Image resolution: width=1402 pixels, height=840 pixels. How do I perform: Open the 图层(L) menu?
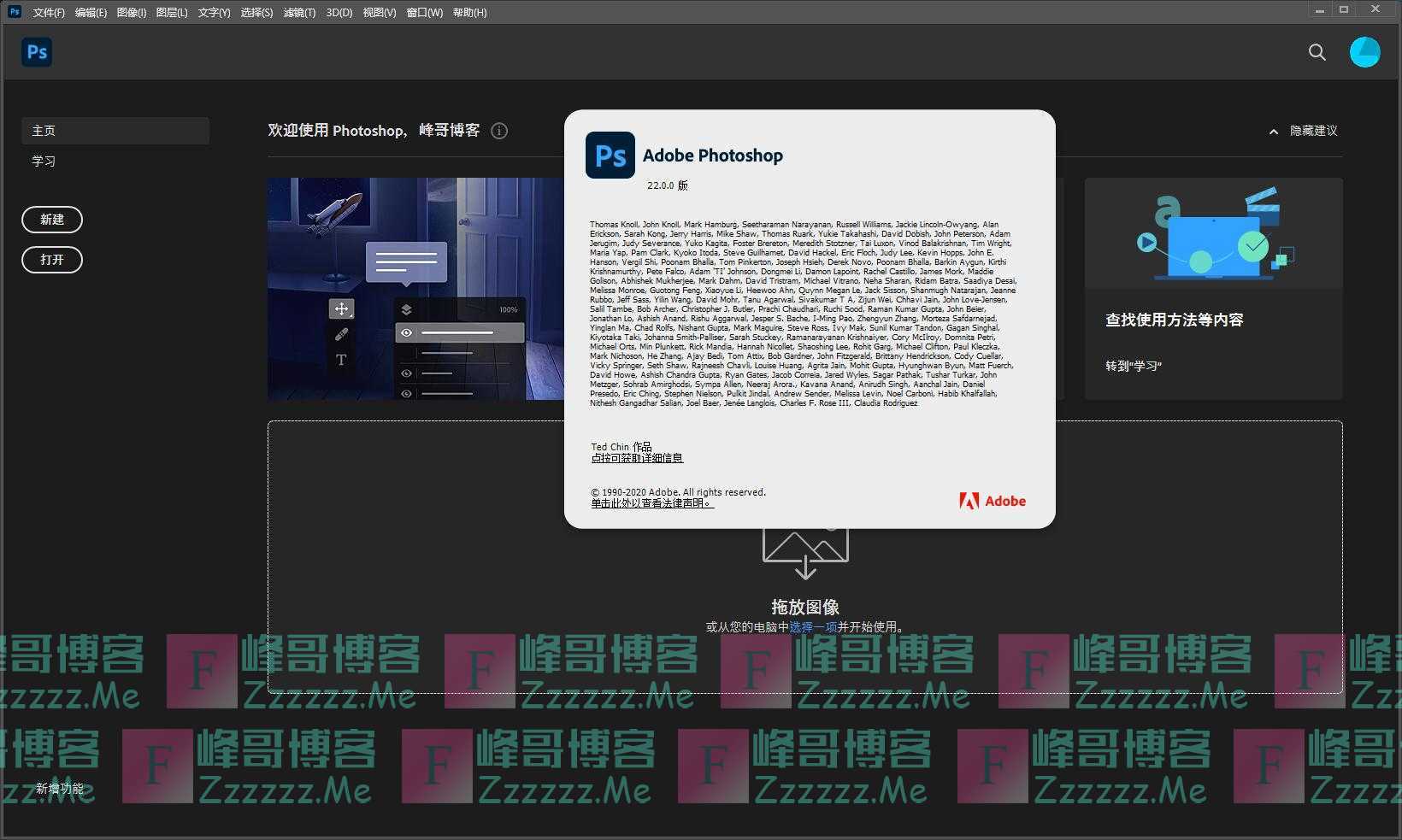coord(172,13)
